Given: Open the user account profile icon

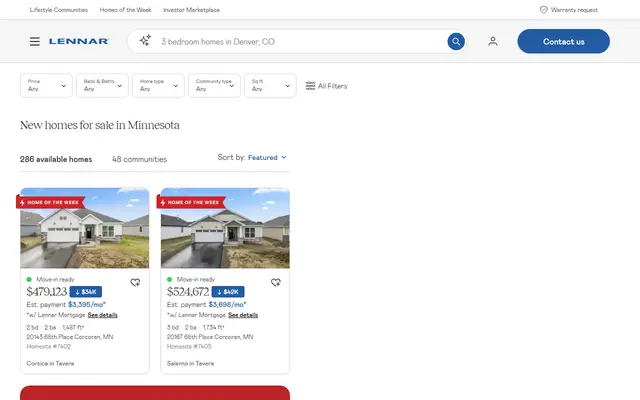Looking at the screenshot, I should point(493,41).
